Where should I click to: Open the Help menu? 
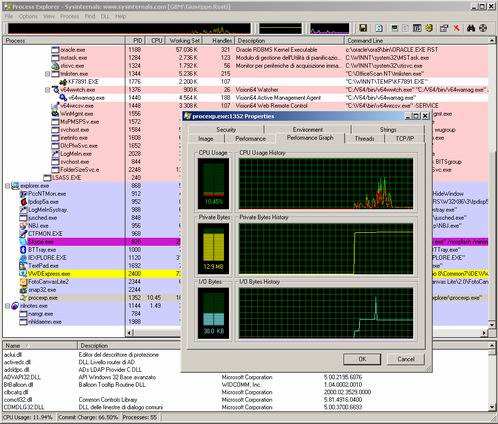coord(120,16)
